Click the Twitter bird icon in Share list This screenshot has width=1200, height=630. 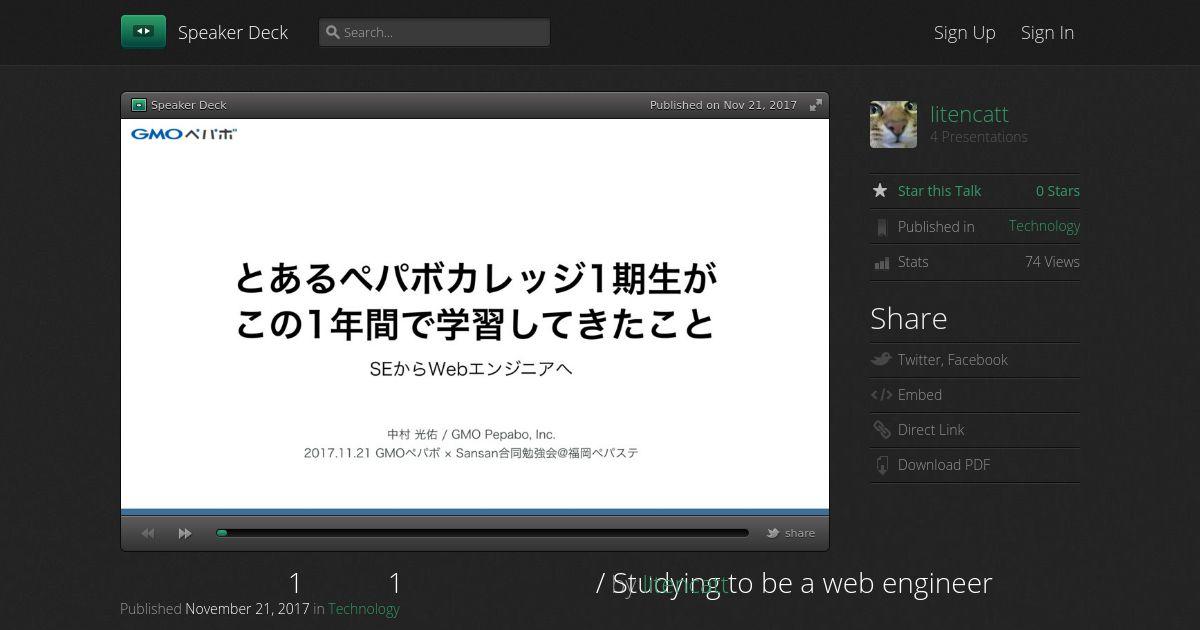pyautogui.click(x=881, y=359)
